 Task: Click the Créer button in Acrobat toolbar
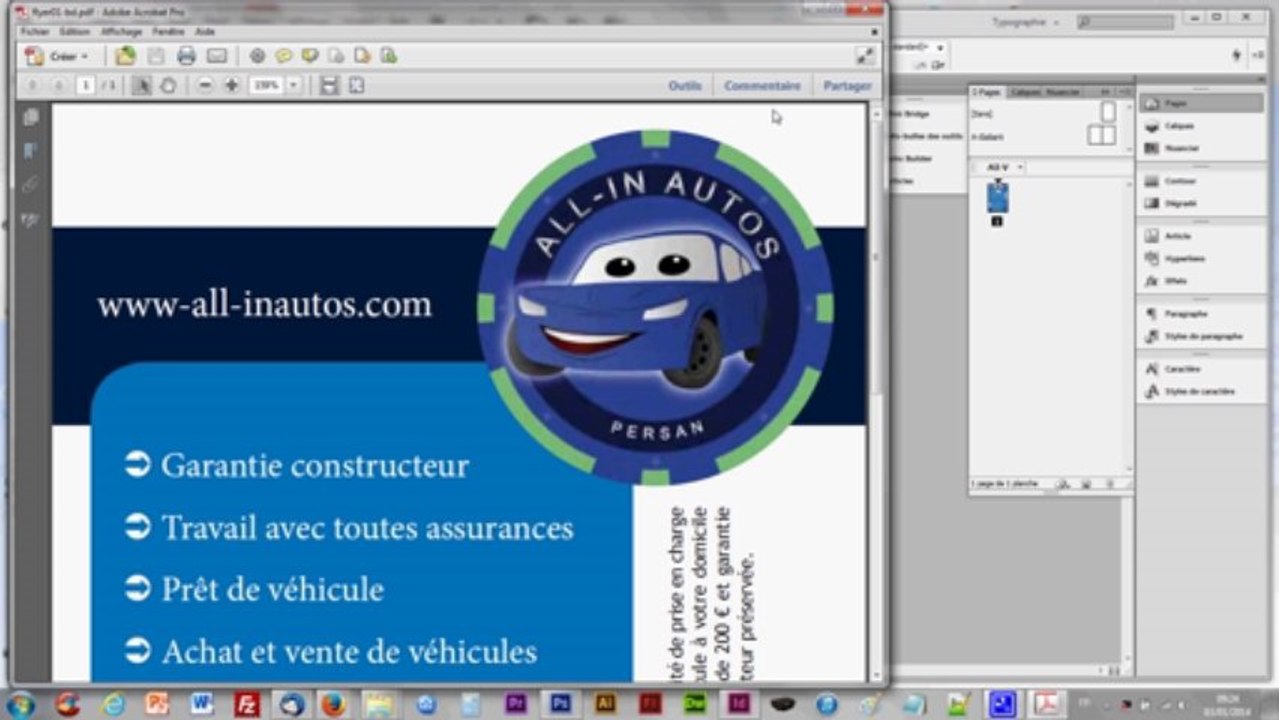click(57, 56)
